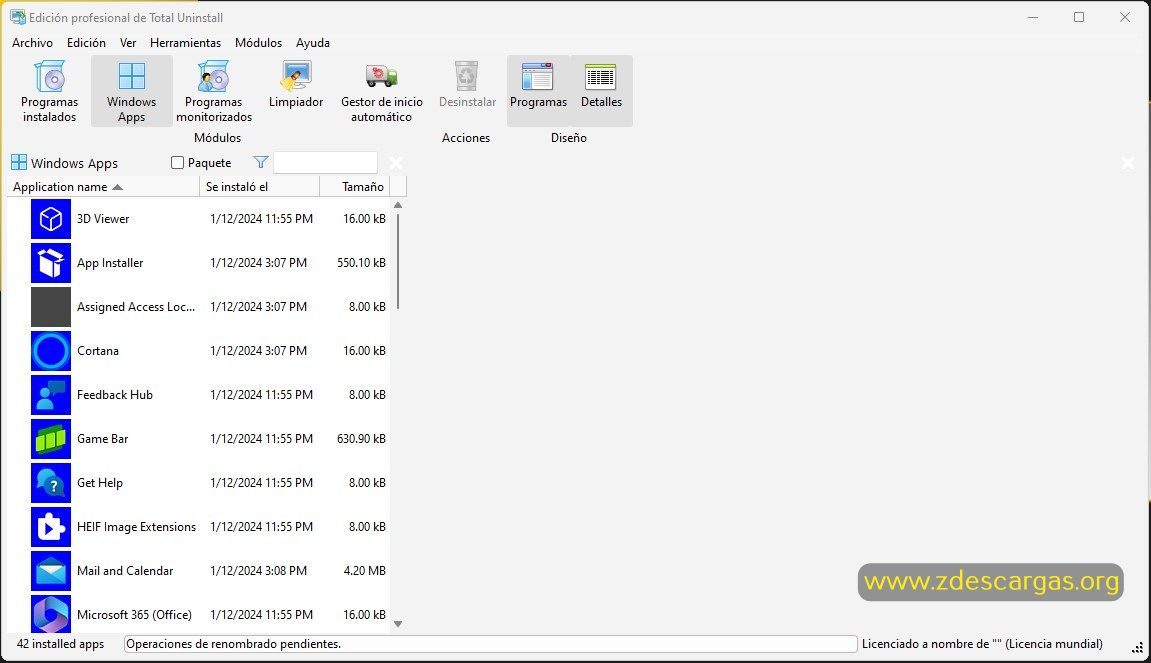Click in the filter search field
The image size is (1151, 663).
[x=325, y=162]
